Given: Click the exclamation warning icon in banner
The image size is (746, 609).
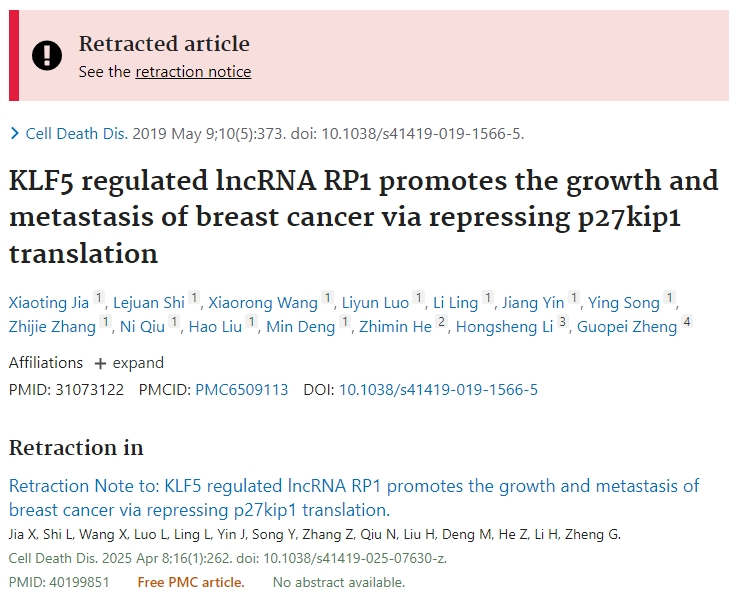Looking at the screenshot, I should [47, 55].
